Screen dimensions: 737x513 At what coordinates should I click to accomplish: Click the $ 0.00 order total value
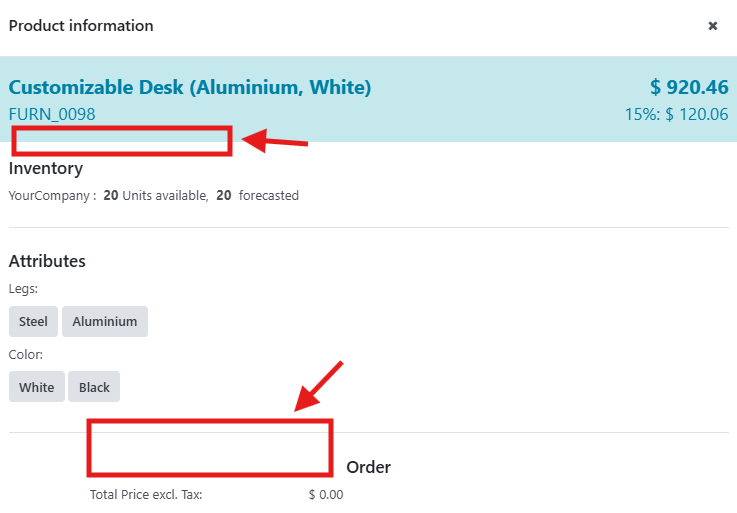click(326, 494)
